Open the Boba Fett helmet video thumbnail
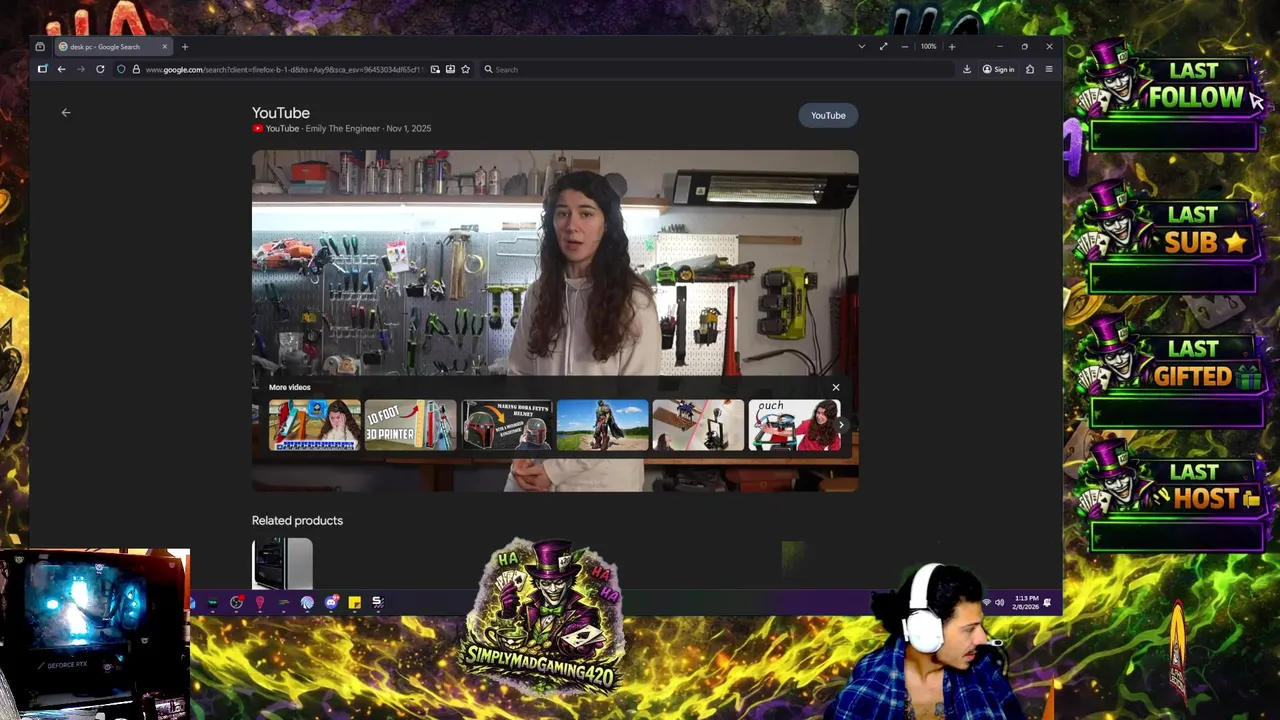This screenshot has height=720, width=1280. [507, 425]
